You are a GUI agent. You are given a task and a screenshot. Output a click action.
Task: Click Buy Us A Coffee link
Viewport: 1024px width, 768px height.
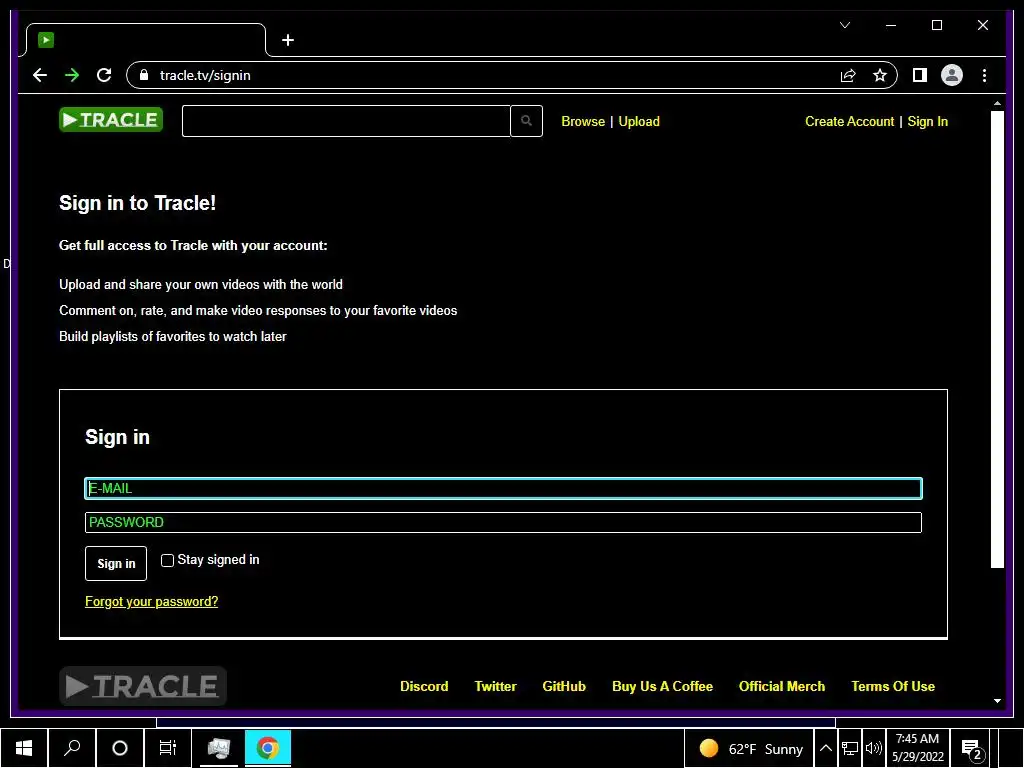click(662, 686)
